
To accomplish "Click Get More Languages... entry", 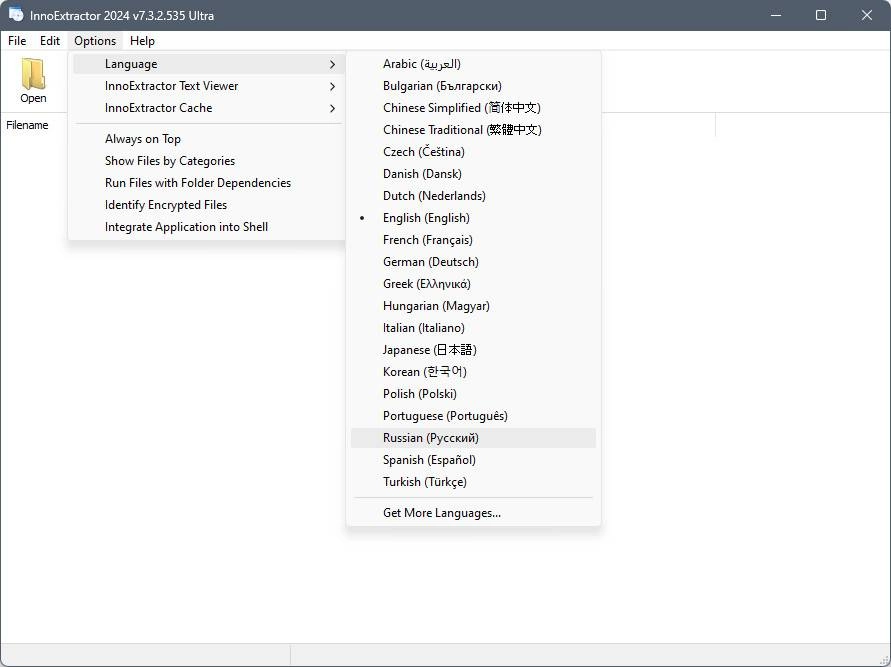I will (473, 513).
